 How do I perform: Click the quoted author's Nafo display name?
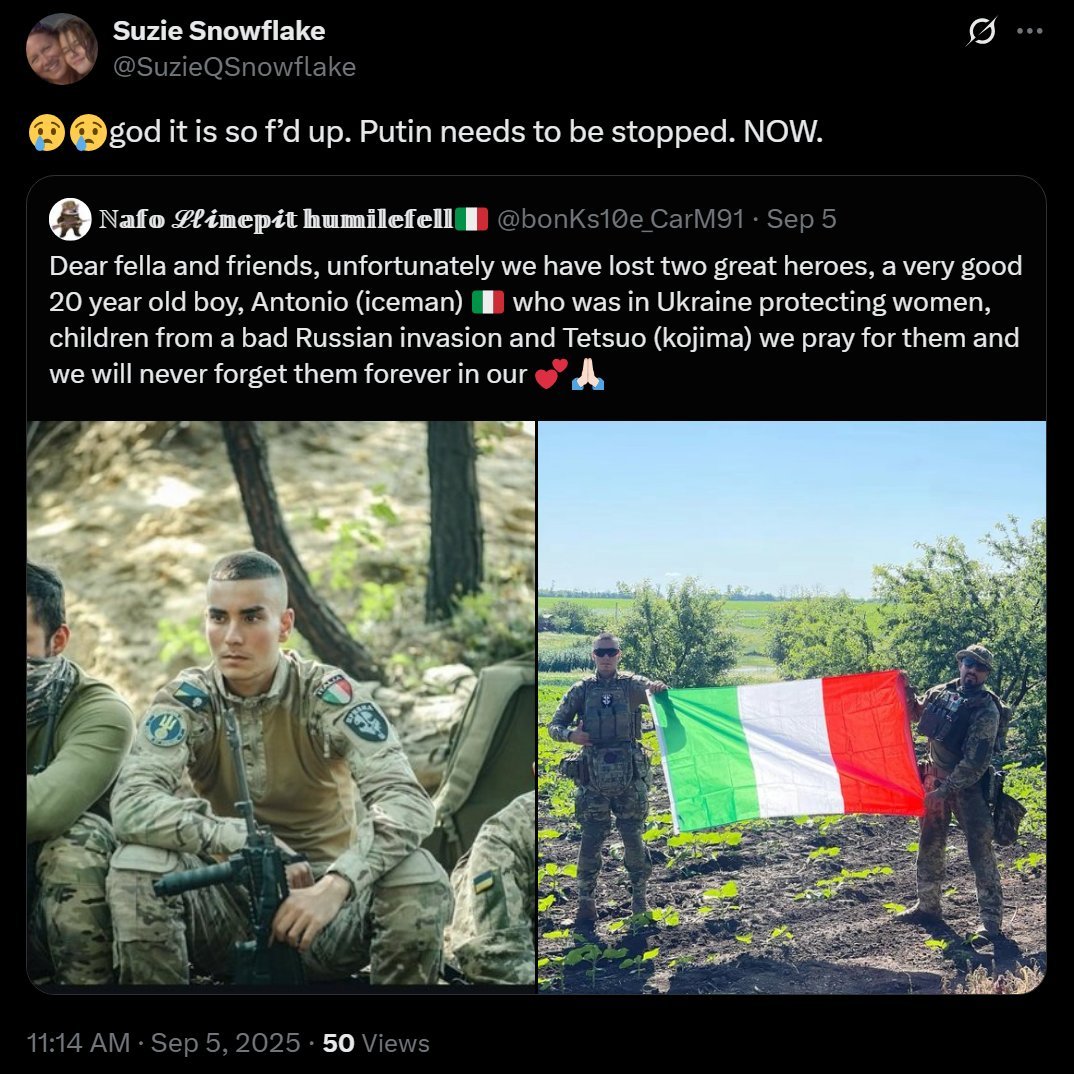pos(275,219)
